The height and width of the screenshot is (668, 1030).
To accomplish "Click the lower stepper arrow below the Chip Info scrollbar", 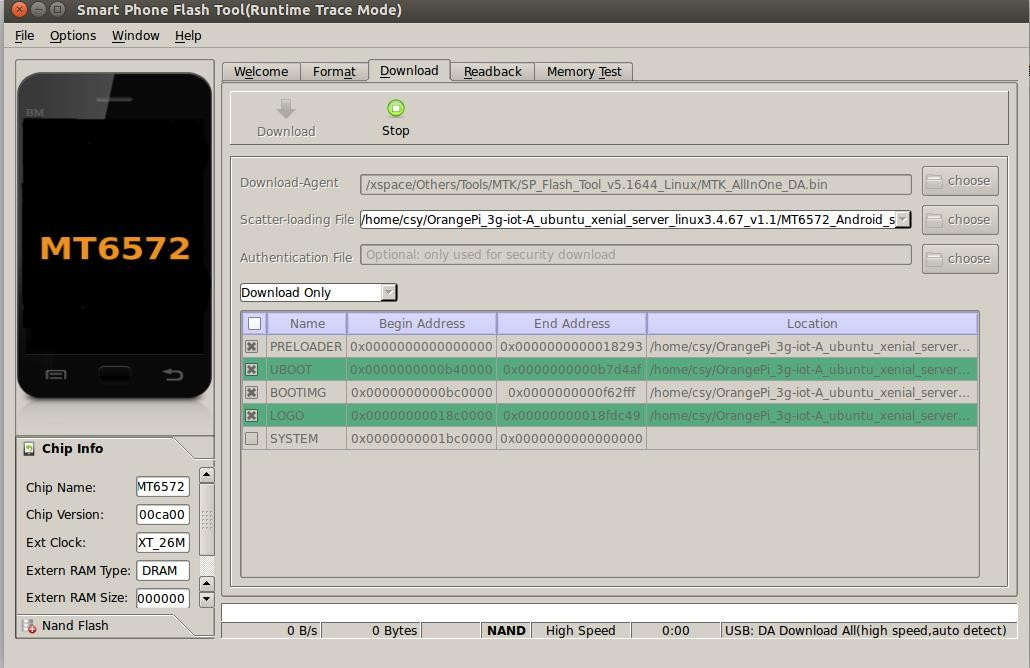I will (x=206, y=598).
